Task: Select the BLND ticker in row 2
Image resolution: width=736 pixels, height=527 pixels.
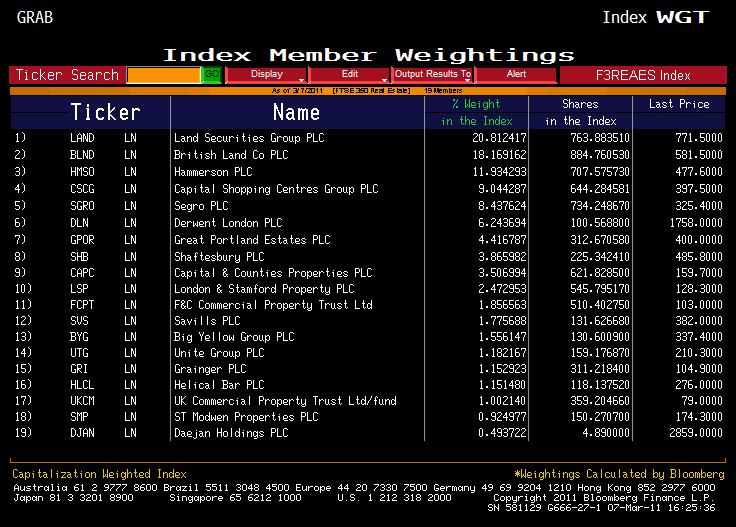Action: [82, 155]
